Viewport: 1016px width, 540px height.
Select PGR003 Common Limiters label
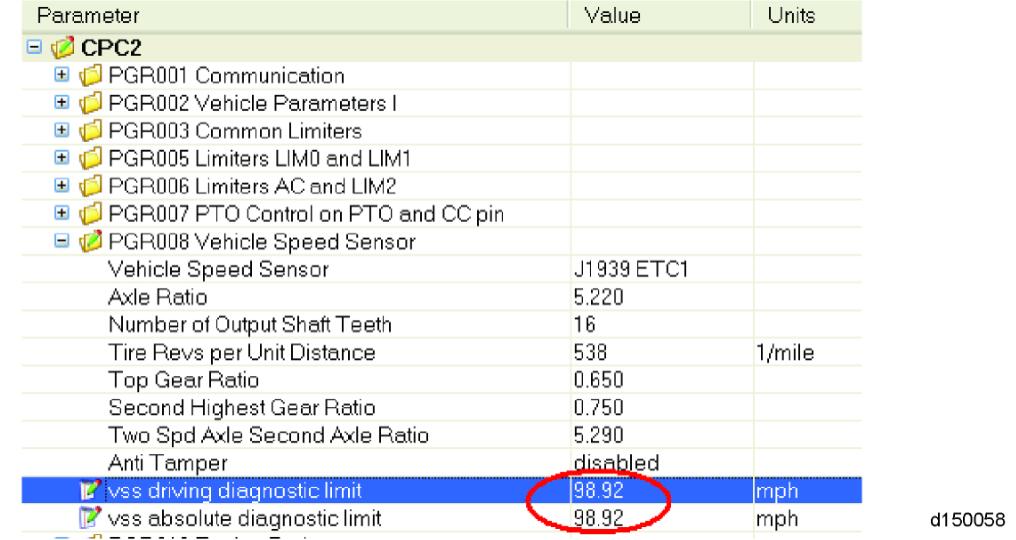235,131
